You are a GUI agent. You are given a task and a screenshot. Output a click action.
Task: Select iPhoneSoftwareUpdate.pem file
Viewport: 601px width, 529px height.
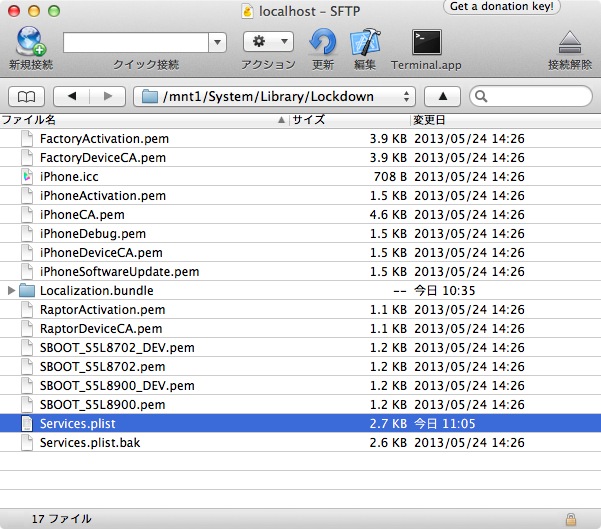click(120, 272)
